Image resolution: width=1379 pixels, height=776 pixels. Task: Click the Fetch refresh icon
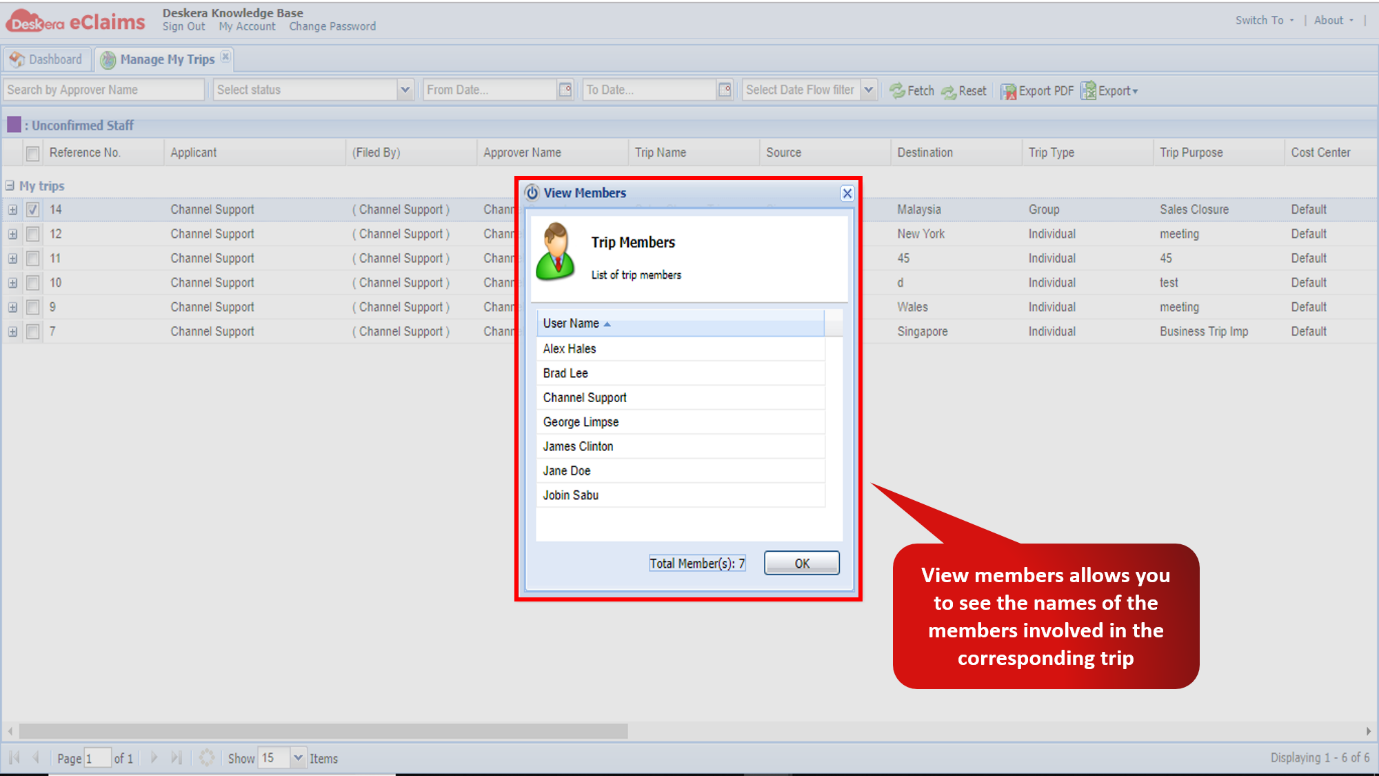point(897,91)
